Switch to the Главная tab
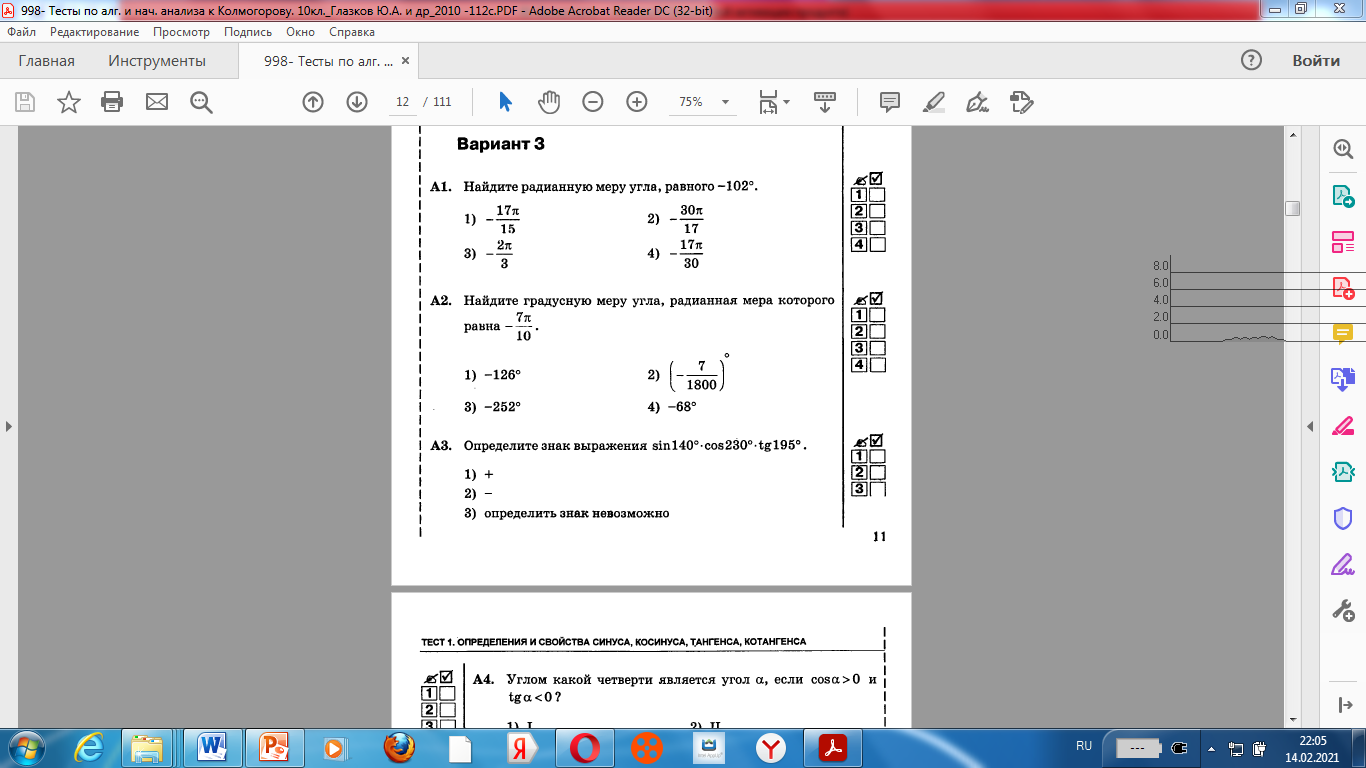1366x768 pixels. pos(47,61)
